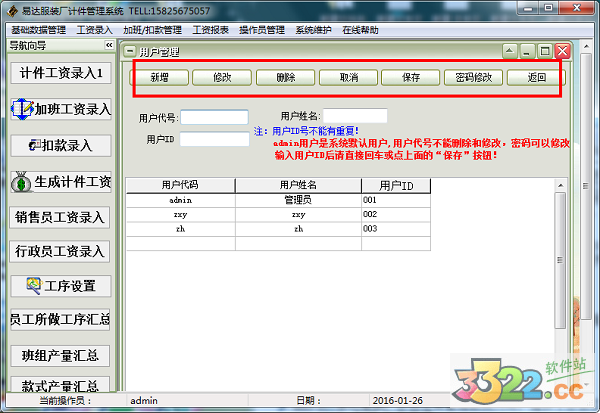
Task: Open the 工资录入 menu
Action: pos(94,30)
